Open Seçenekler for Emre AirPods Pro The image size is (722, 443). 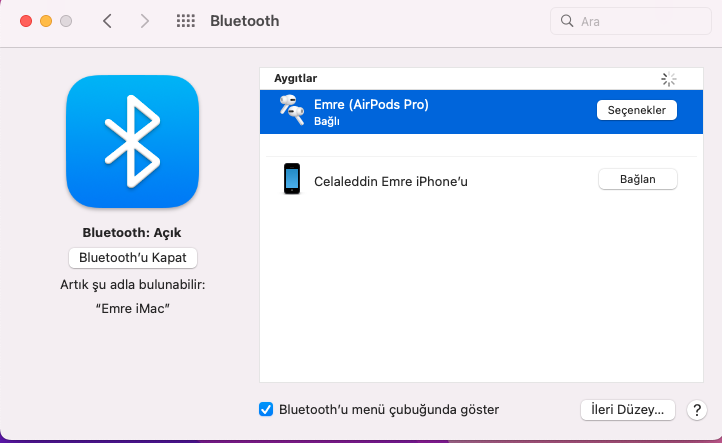pyautogui.click(x=637, y=110)
